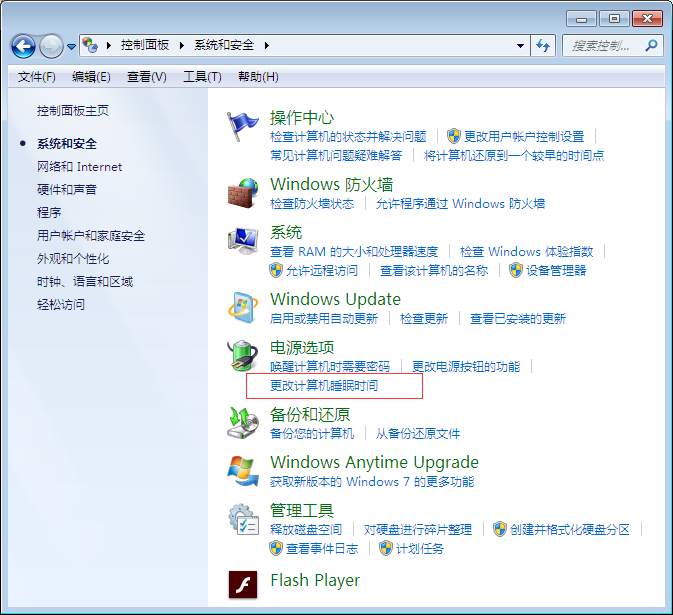This screenshot has width=673, height=615.
Task: Click shield icon beside 更改用户帐户控制设置
Action: 453,136
